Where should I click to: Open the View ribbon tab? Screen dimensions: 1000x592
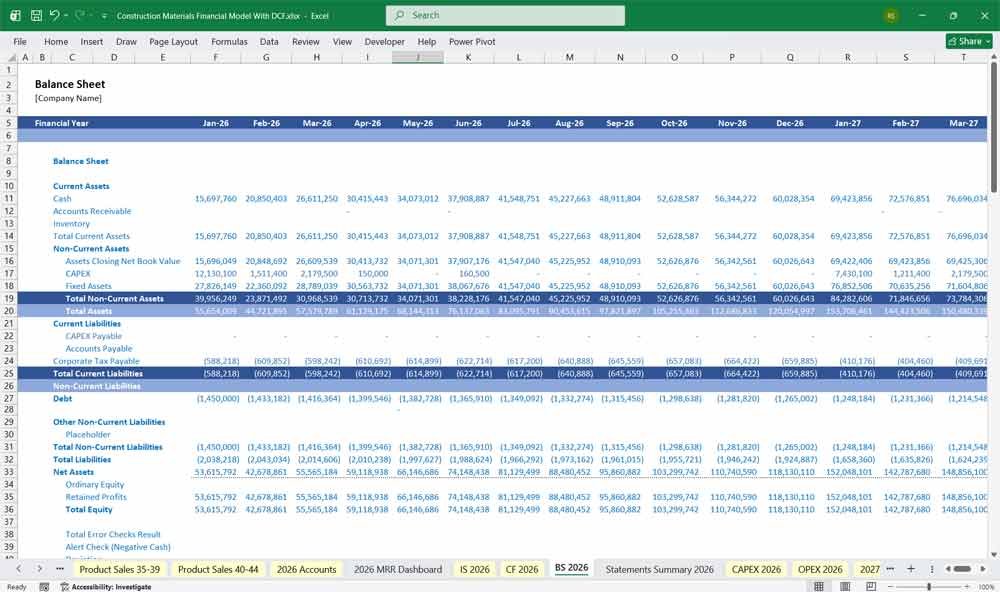click(x=342, y=41)
